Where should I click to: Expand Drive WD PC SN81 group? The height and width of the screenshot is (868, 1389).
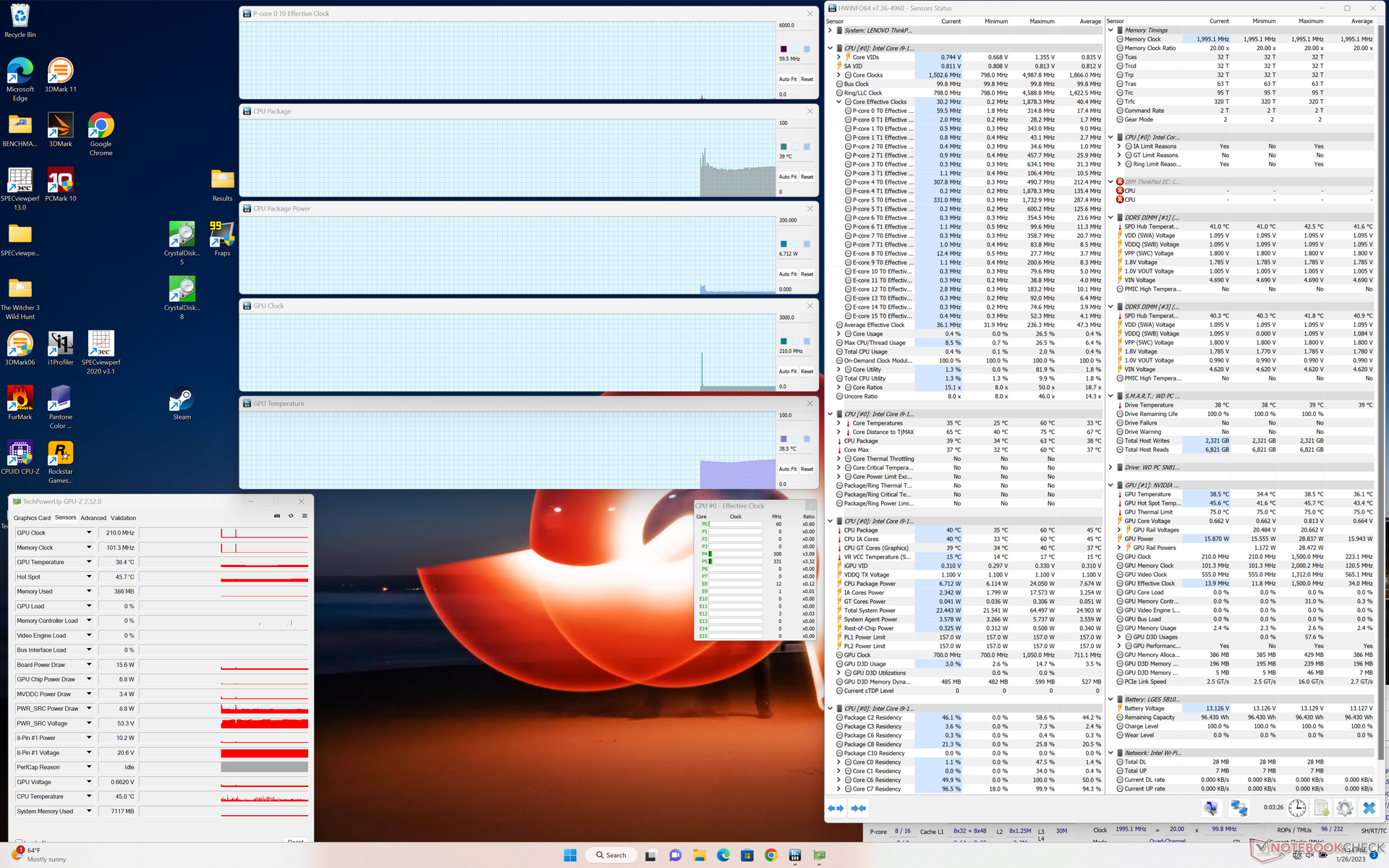1110,467
